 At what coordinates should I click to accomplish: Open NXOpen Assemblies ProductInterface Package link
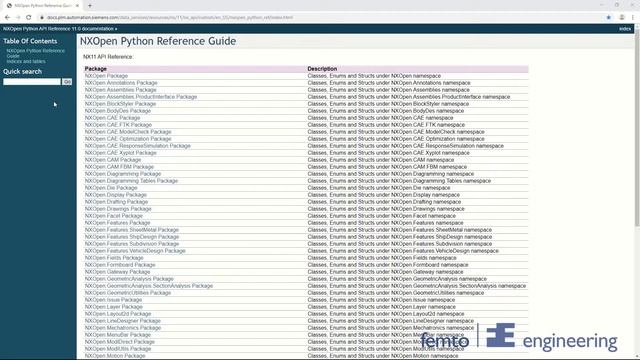pos(141,97)
